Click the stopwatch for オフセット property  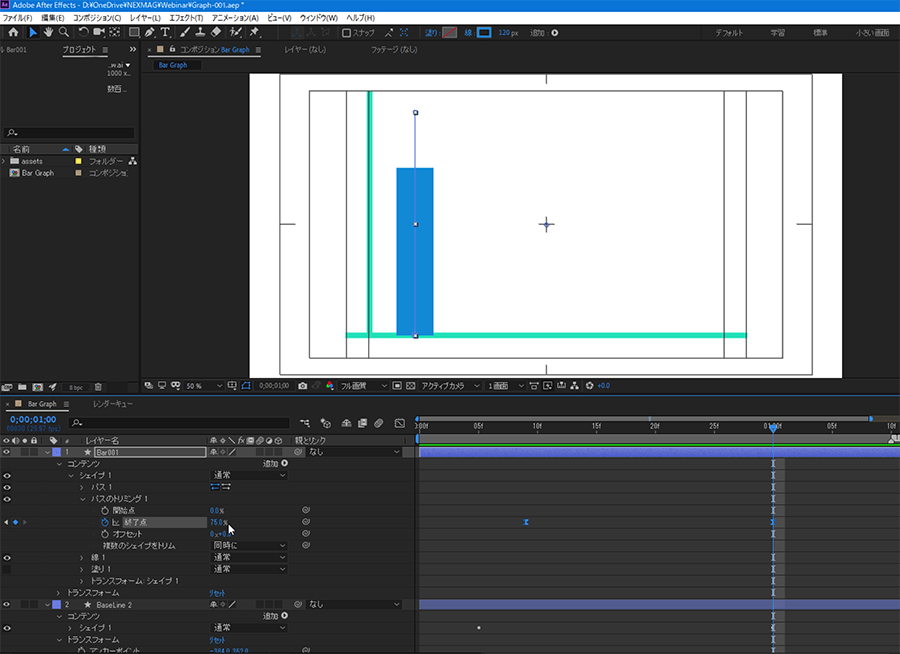(x=104, y=534)
